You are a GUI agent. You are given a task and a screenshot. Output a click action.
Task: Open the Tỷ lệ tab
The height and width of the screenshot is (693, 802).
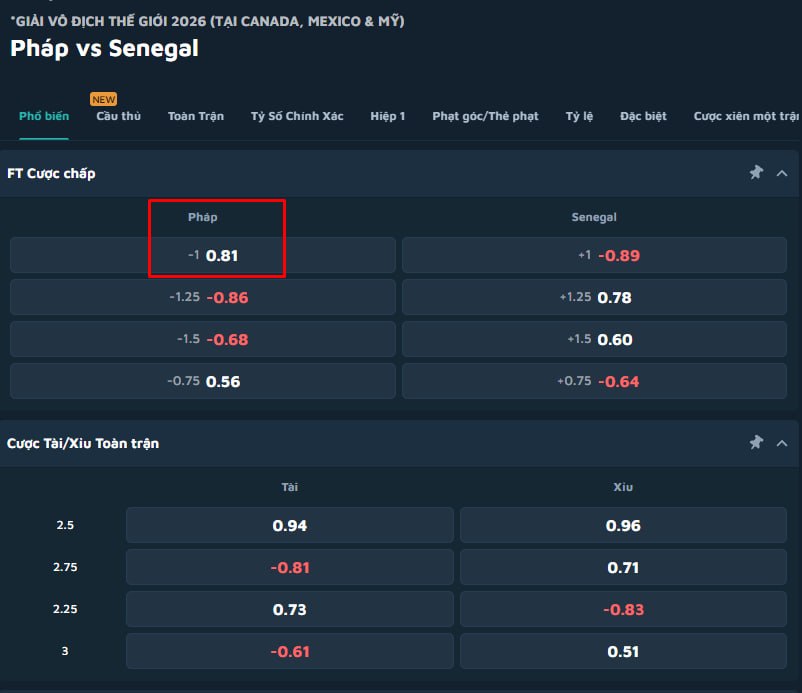[580, 116]
